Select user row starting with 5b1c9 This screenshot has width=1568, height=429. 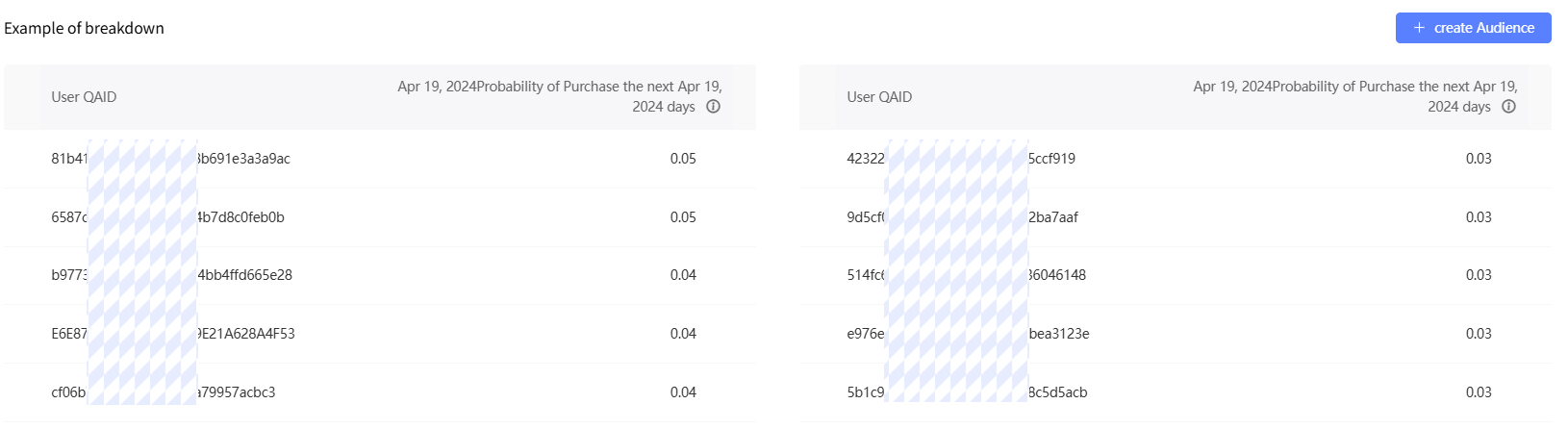pos(1175,392)
